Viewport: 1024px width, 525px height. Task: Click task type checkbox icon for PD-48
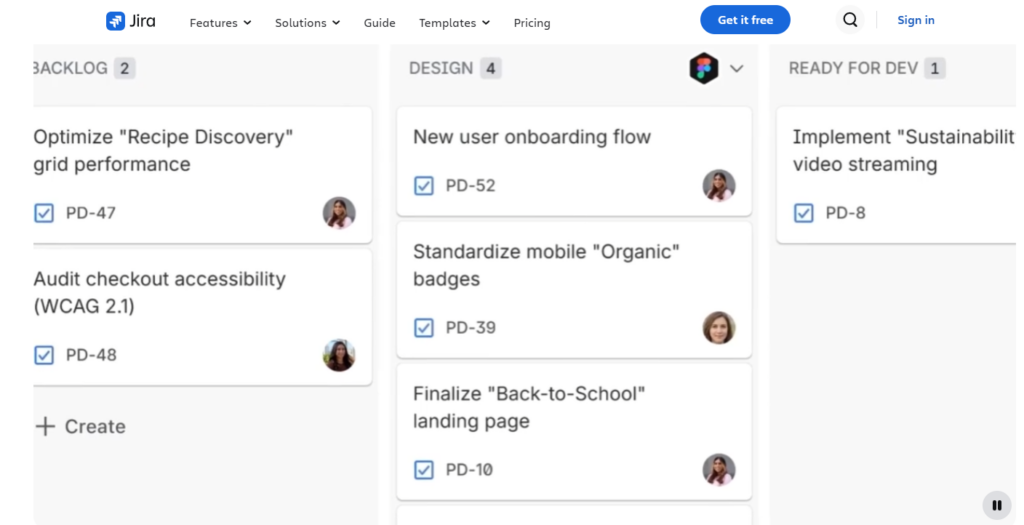[x=44, y=355]
